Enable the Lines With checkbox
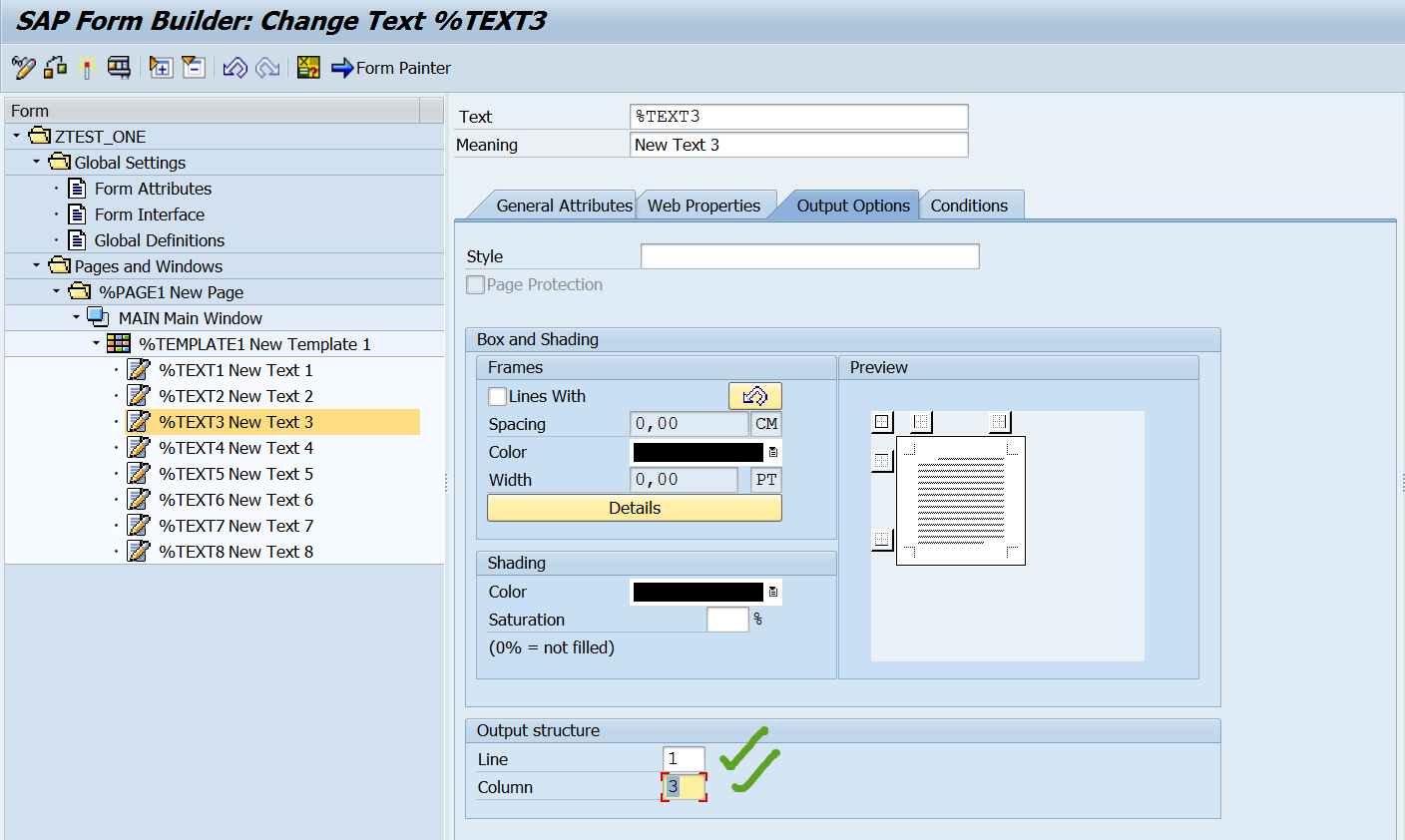Image resolution: width=1405 pixels, height=840 pixels. (496, 396)
